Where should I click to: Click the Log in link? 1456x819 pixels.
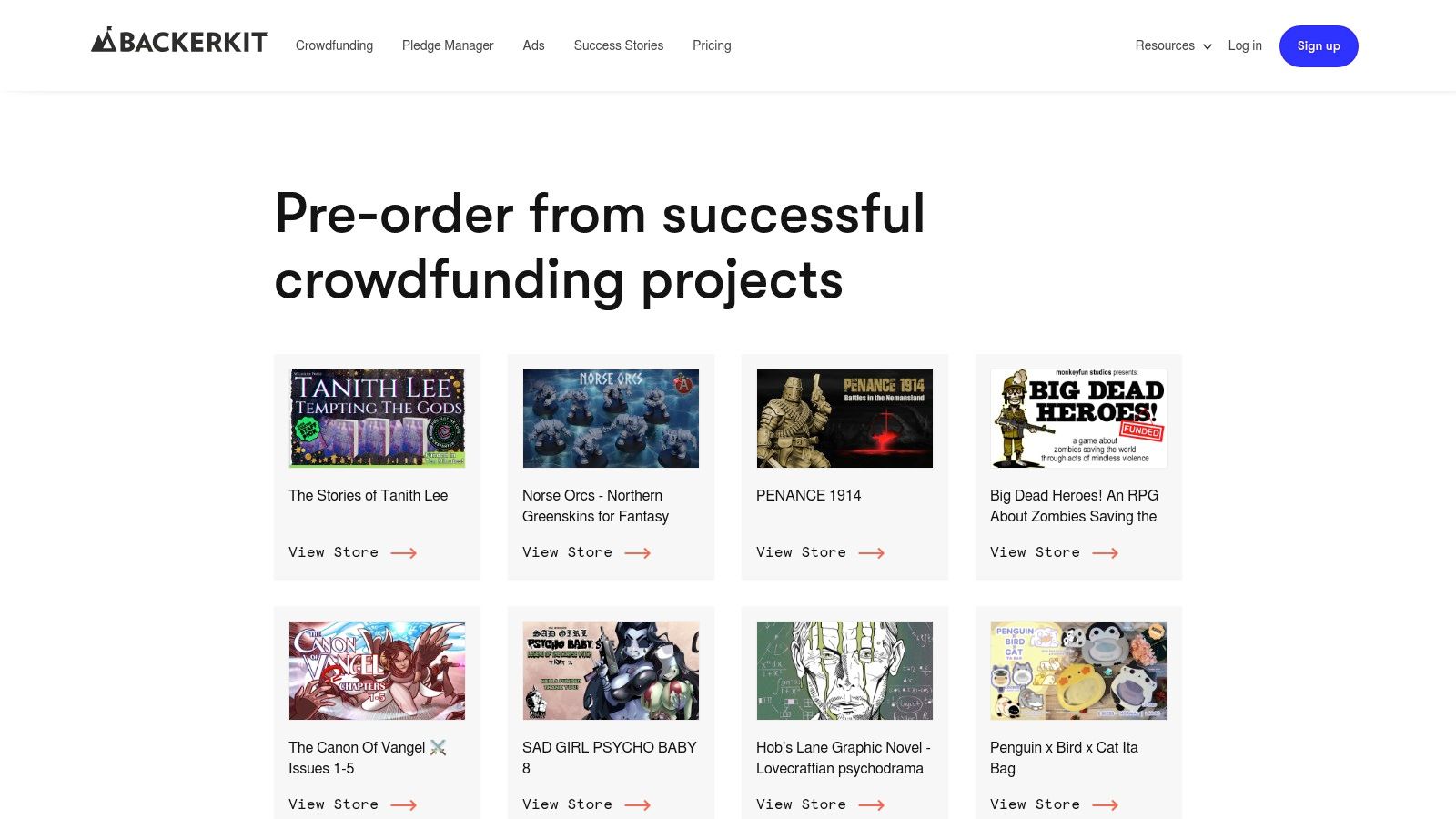point(1245,45)
